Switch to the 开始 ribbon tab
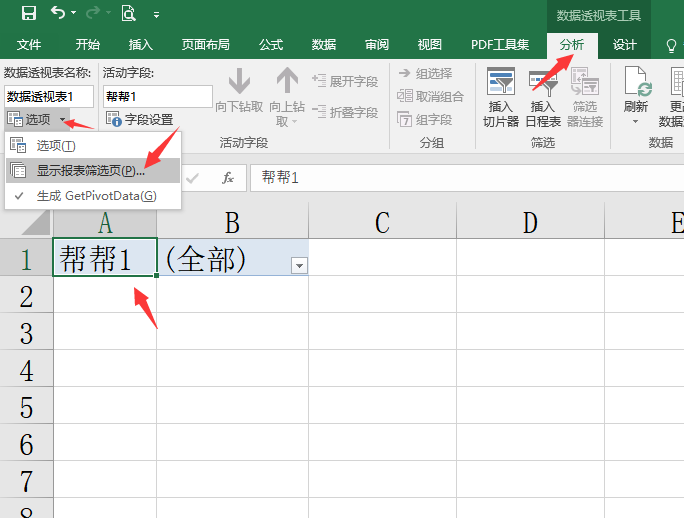 88,45
